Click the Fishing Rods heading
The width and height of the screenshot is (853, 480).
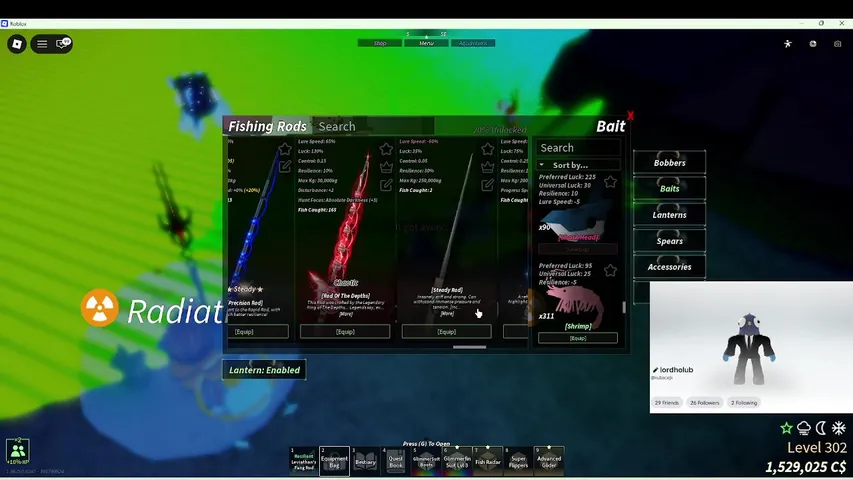click(267, 126)
